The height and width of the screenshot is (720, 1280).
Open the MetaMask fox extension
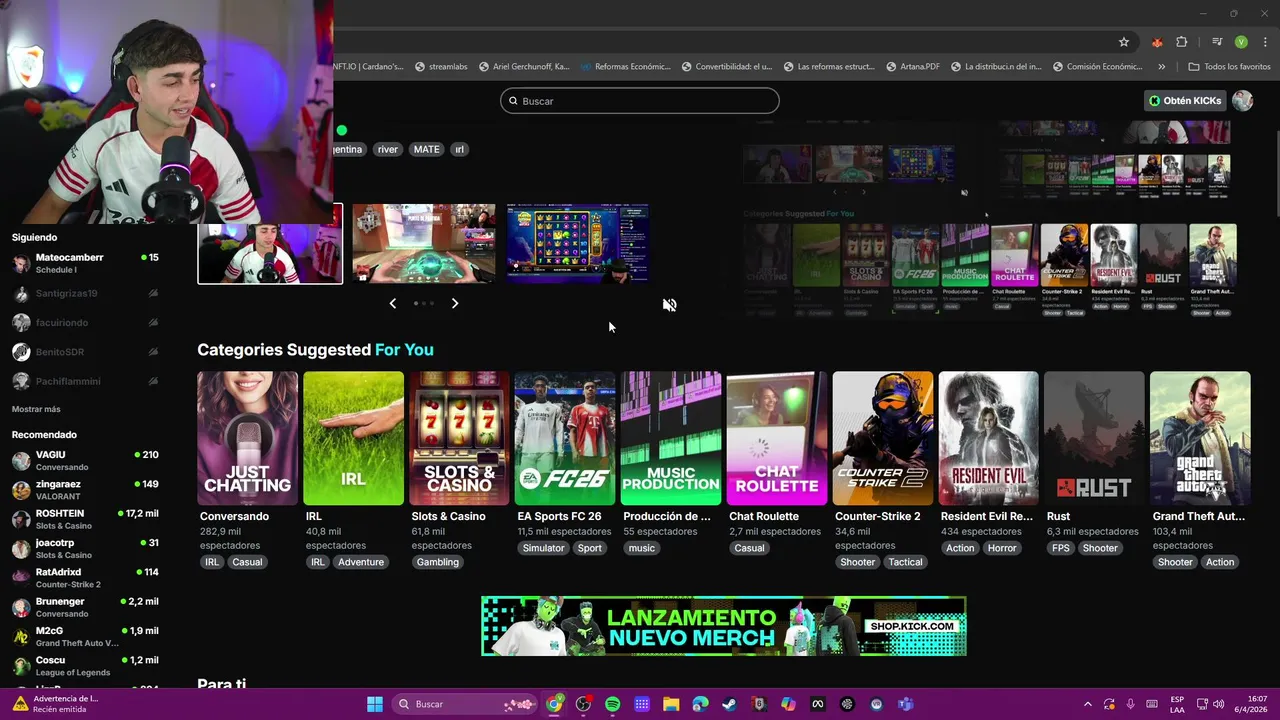point(1158,42)
